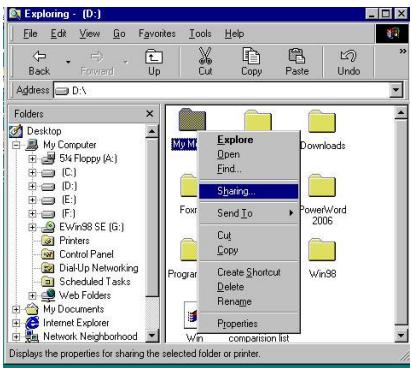Image resolution: width=412 pixels, height=368 pixels.
Task: Select the Dial-Up Networking icon
Action: [x=48, y=268]
